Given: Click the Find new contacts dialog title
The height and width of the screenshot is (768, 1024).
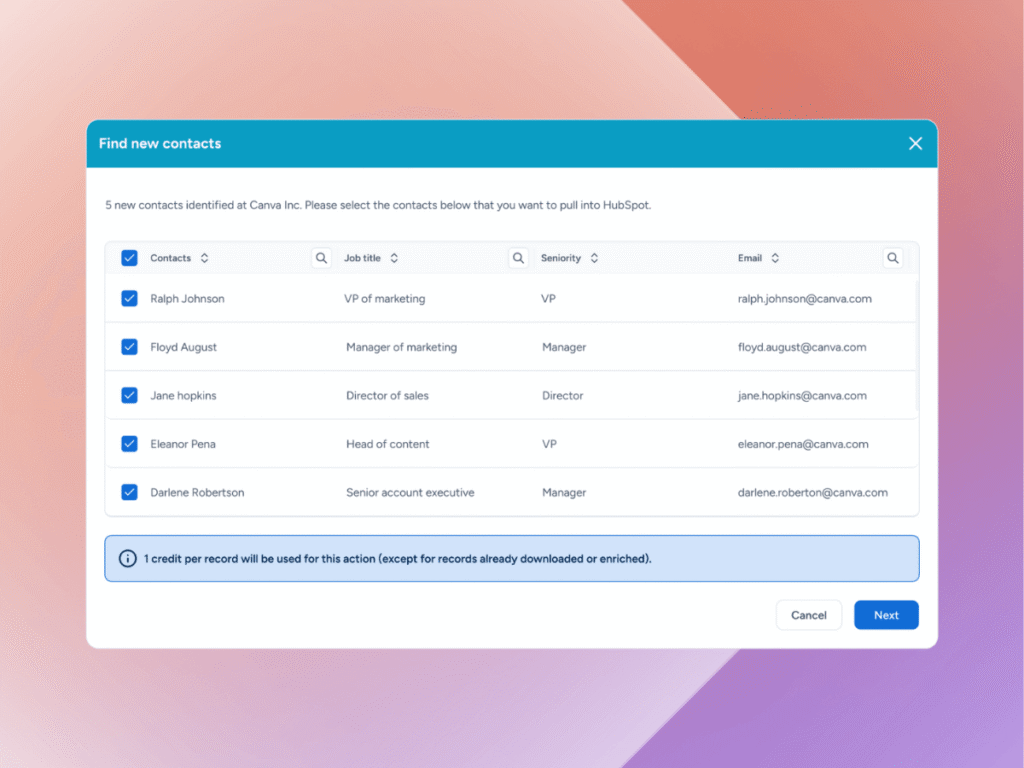Looking at the screenshot, I should pos(160,144).
